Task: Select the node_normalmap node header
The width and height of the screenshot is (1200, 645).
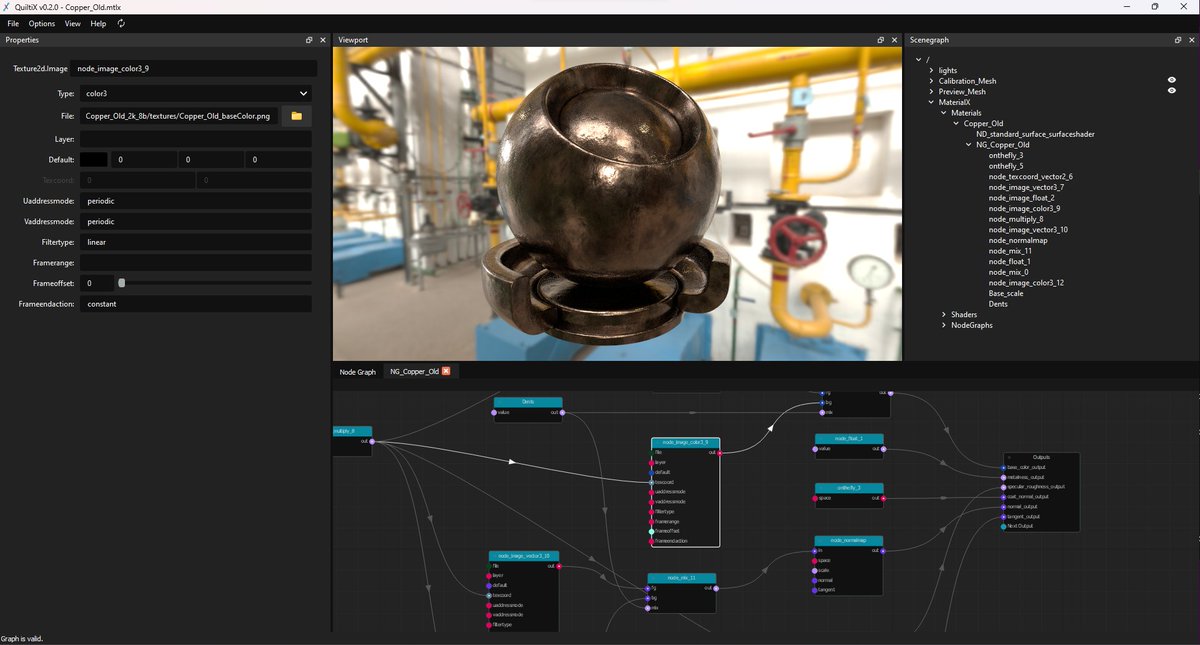Action: pos(849,540)
